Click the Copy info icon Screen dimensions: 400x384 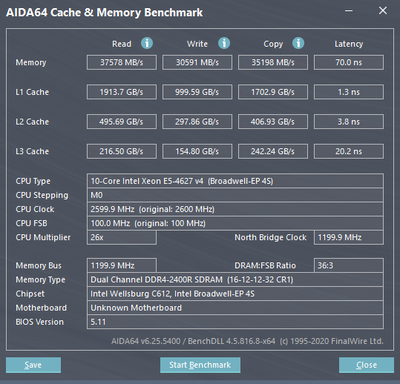point(298,43)
